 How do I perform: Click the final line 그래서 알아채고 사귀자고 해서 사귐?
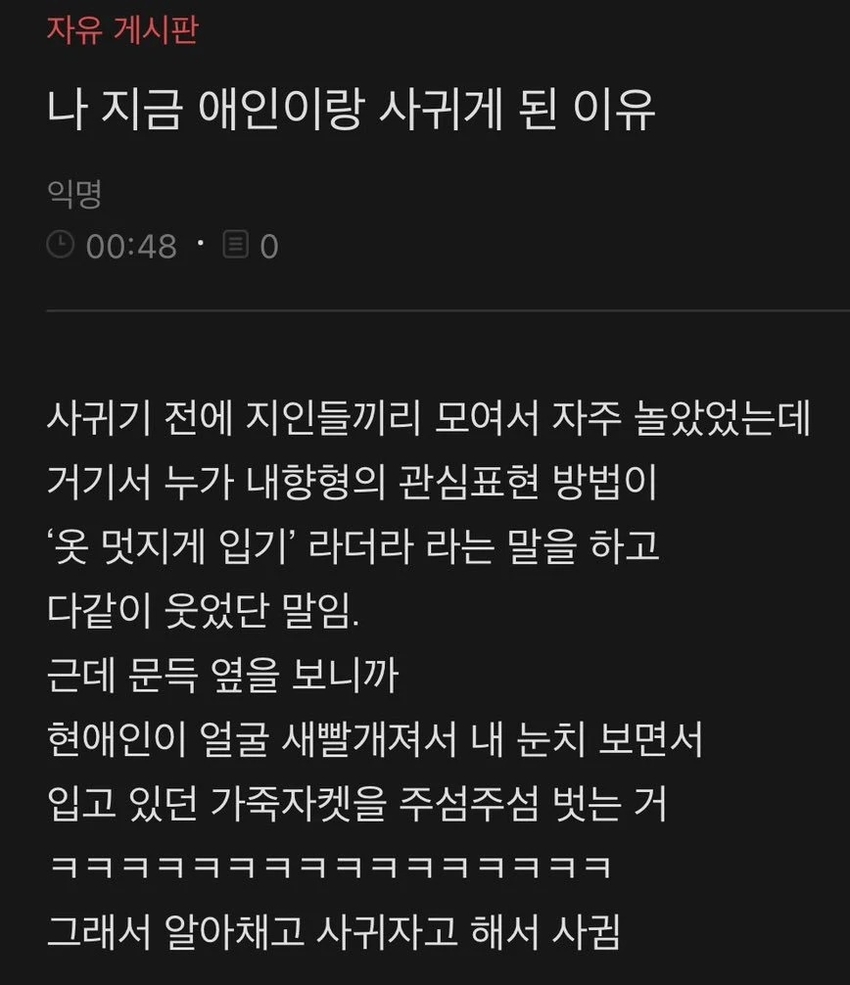(x=334, y=931)
